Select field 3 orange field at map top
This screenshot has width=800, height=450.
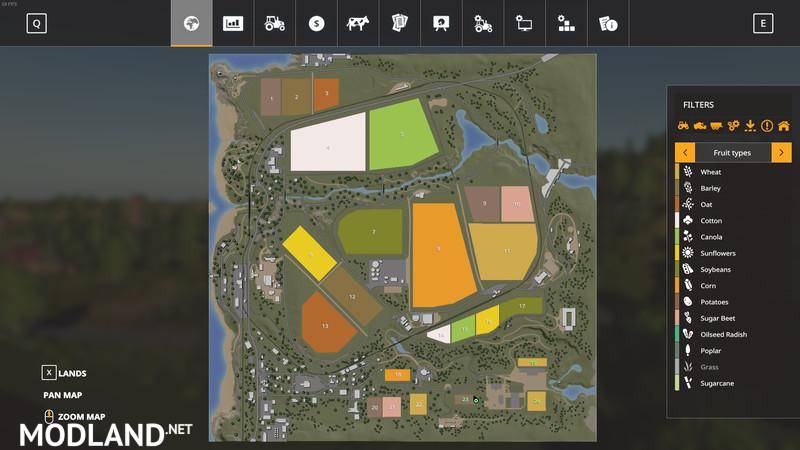tap(327, 94)
